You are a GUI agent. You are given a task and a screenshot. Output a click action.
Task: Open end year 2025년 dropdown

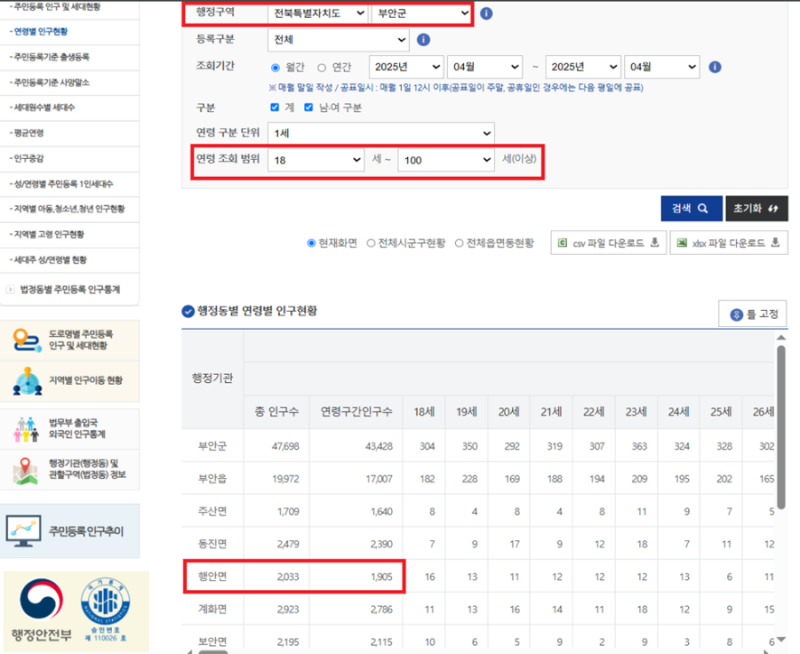tap(583, 67)
